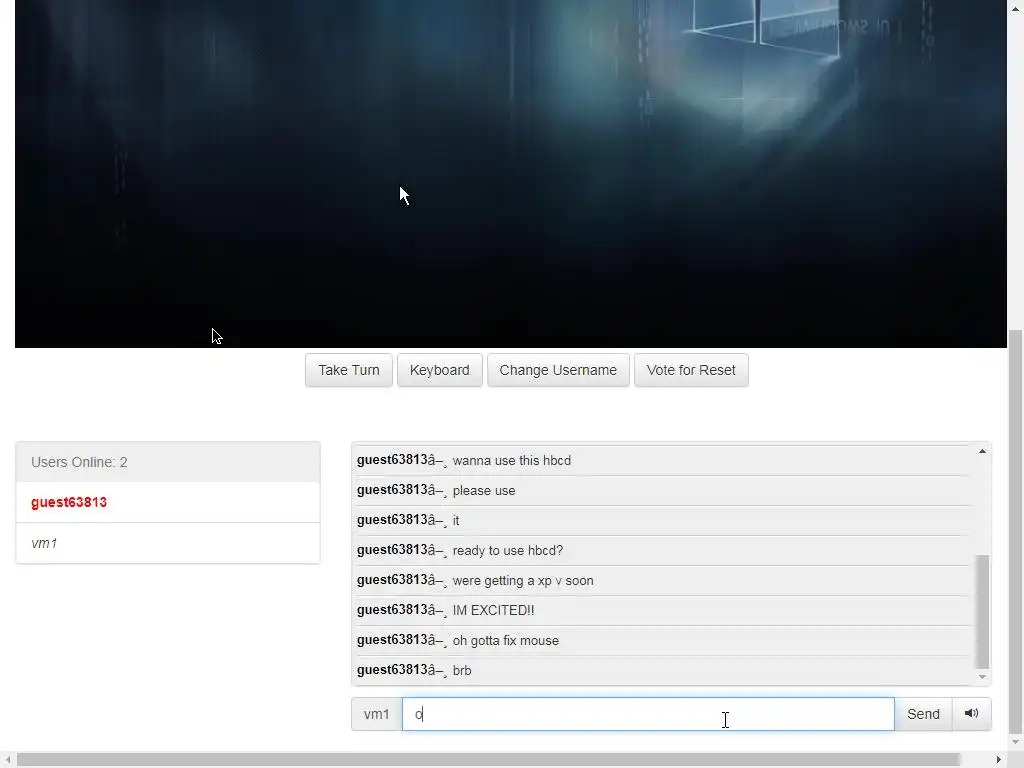
Task: Click chat message 'were getting a xp v soon'
Action: (x=523, y=581)
